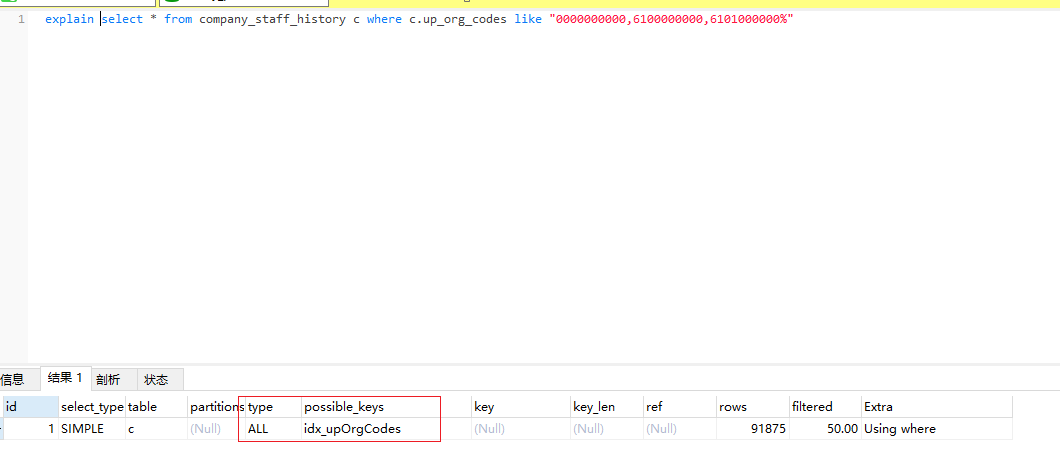Select the type column header

coord(273,407)
